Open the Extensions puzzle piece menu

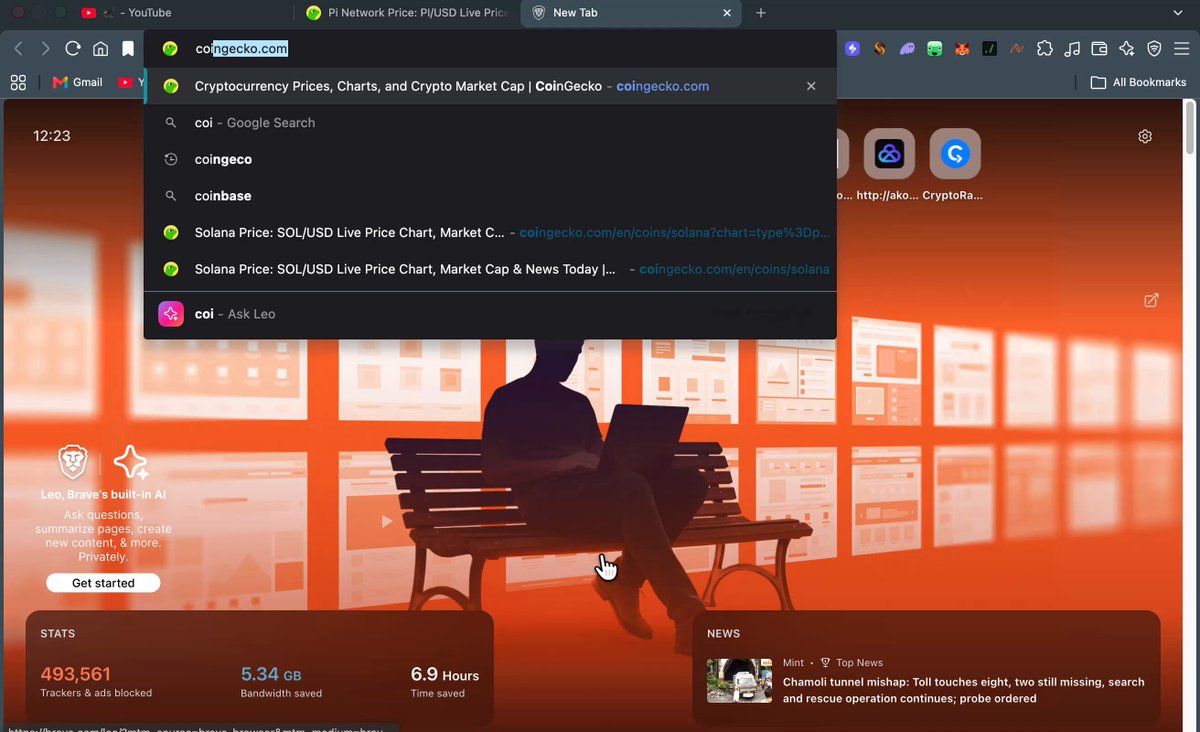(x=1045, y=48)
